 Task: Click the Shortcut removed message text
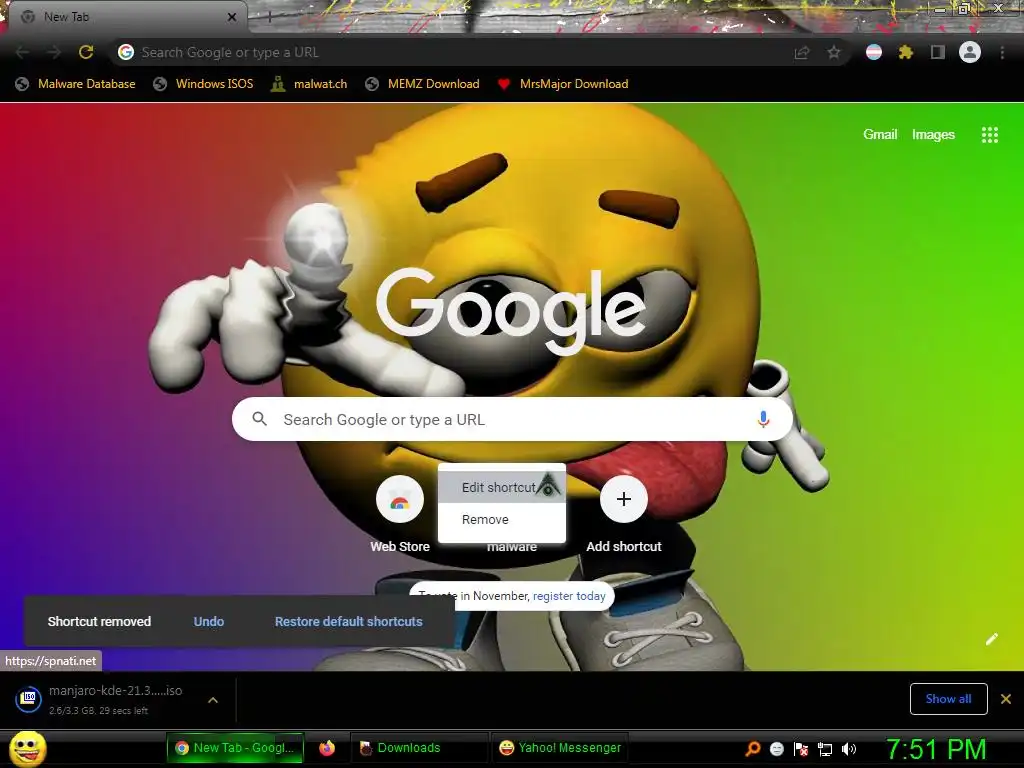[99, 622]
